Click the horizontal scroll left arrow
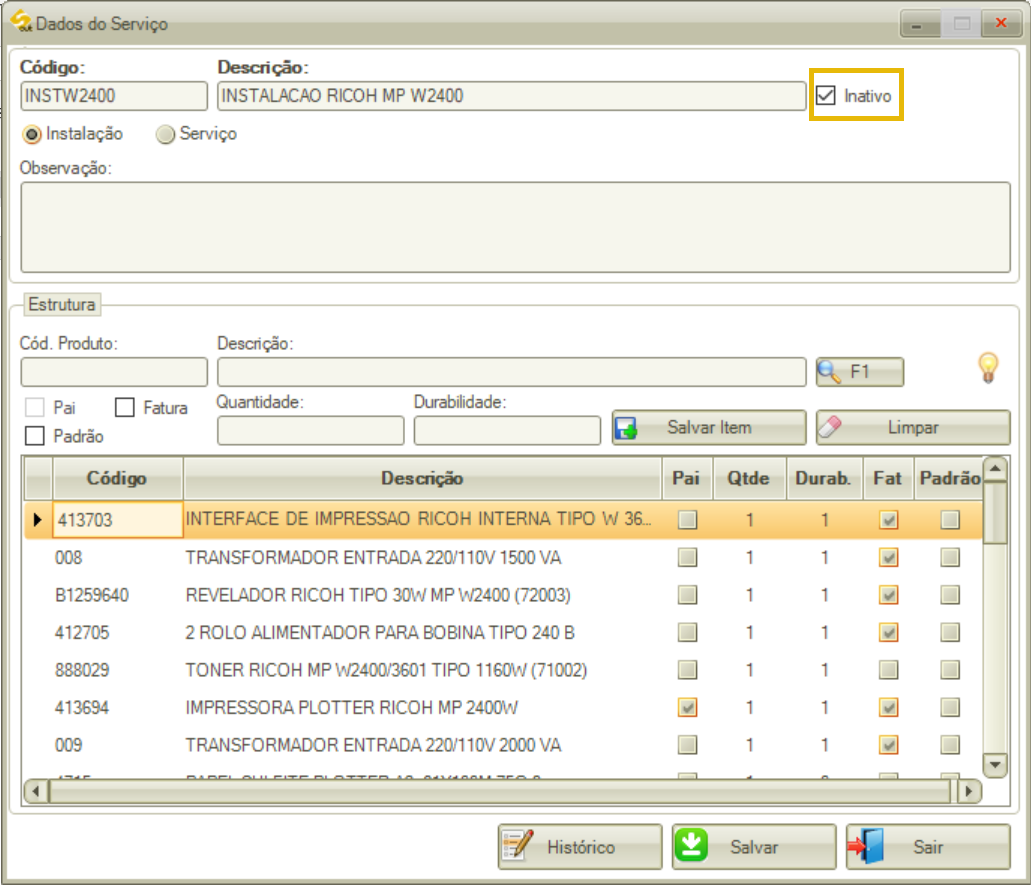 pos(36,792)
